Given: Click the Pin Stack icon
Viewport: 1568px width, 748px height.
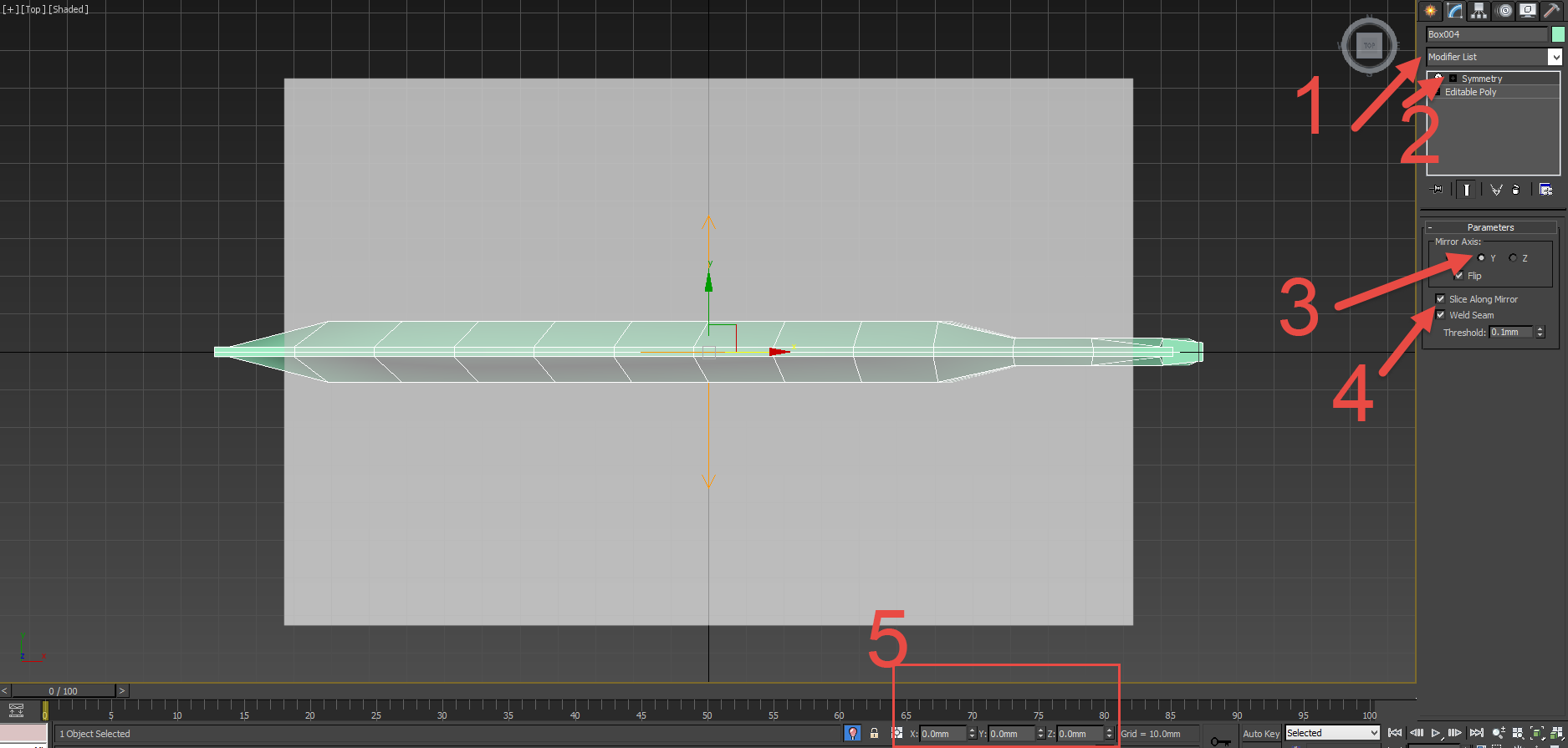Looking at the screenshot, I should (1438, 190).
